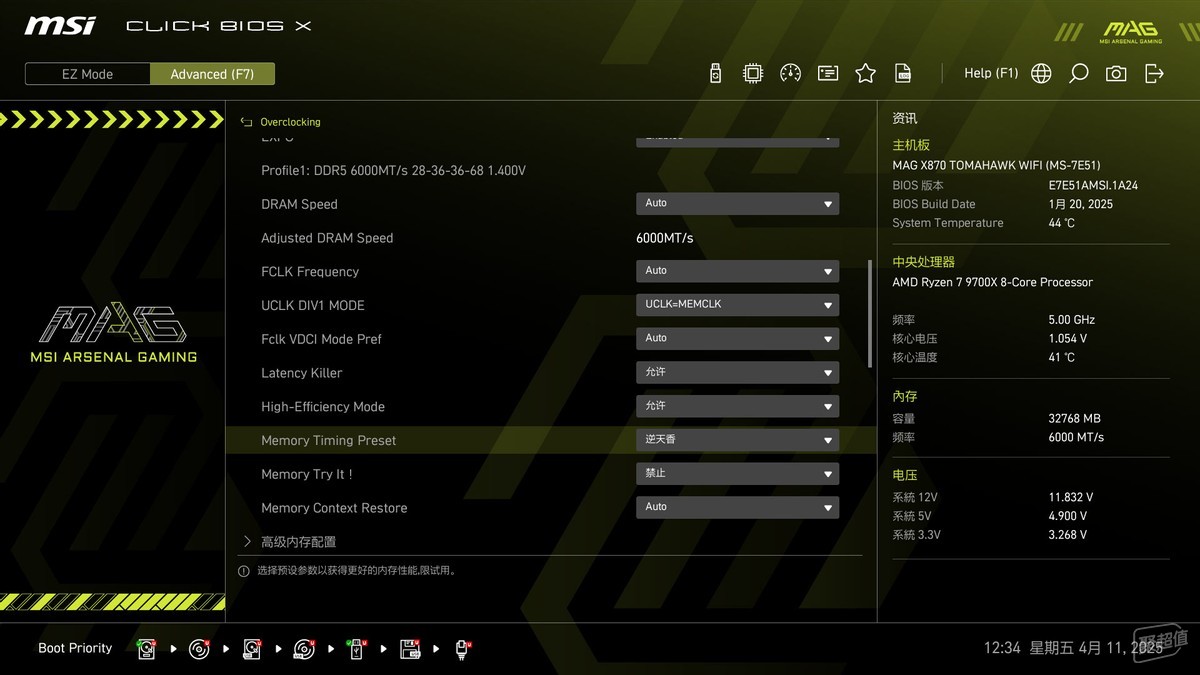The width and height of the screenshot is (1200, 675).
Task: Click the 5.00 GHz frequency value
Action: [x=1072, y=320]
